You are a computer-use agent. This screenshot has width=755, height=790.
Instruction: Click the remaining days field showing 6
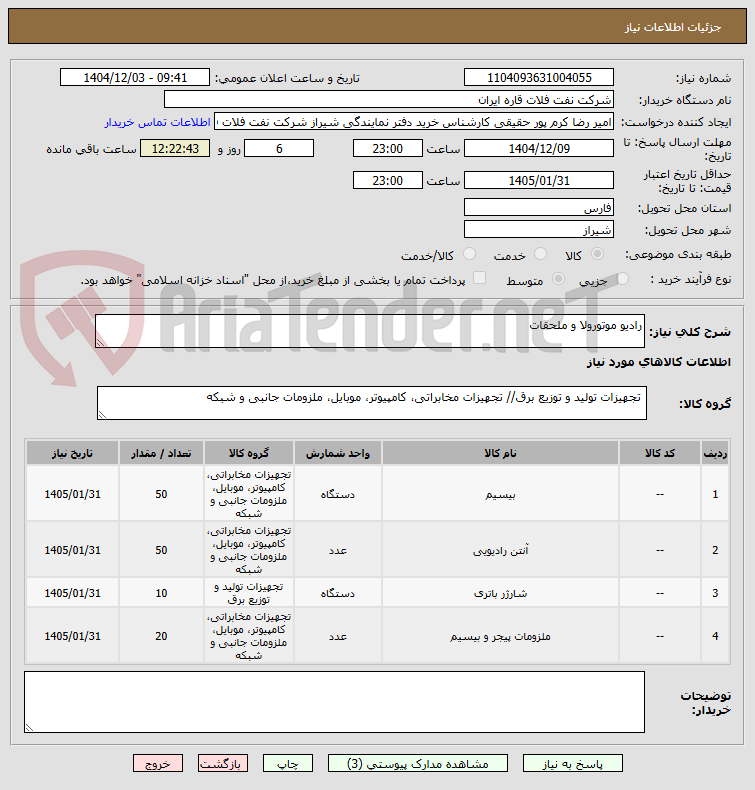click(279, 149)
